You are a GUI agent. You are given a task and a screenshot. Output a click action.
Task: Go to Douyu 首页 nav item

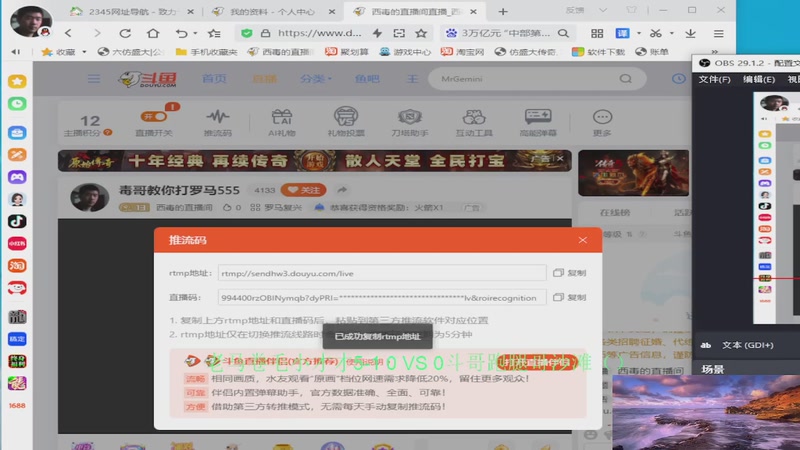tap(214, 79)
